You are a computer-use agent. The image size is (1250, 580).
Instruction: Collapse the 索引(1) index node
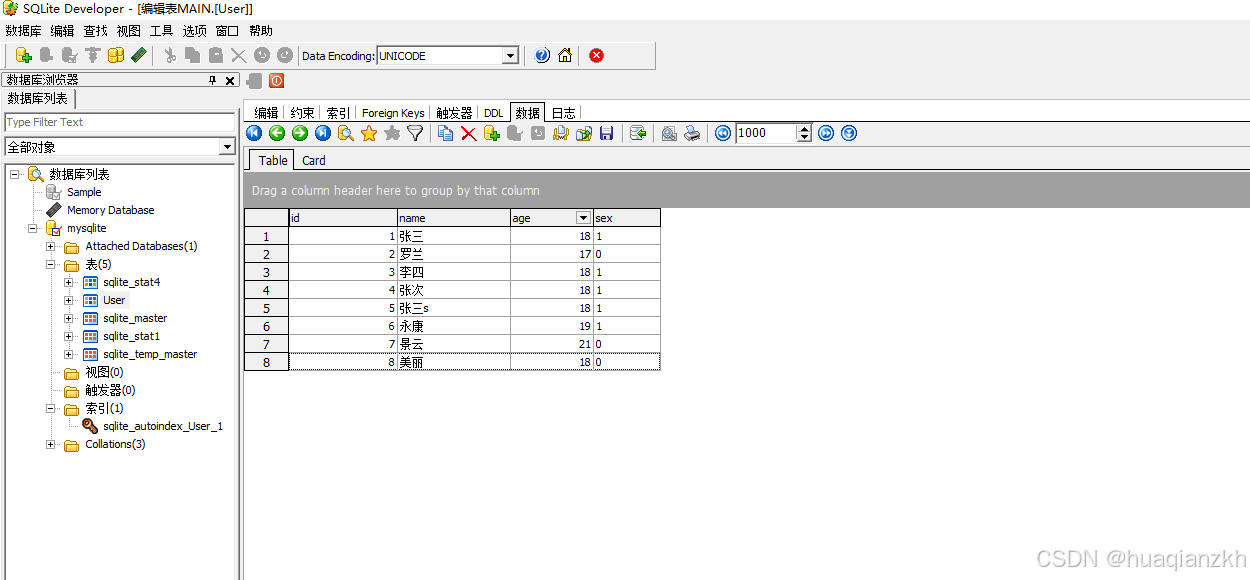tap(51, 408)
